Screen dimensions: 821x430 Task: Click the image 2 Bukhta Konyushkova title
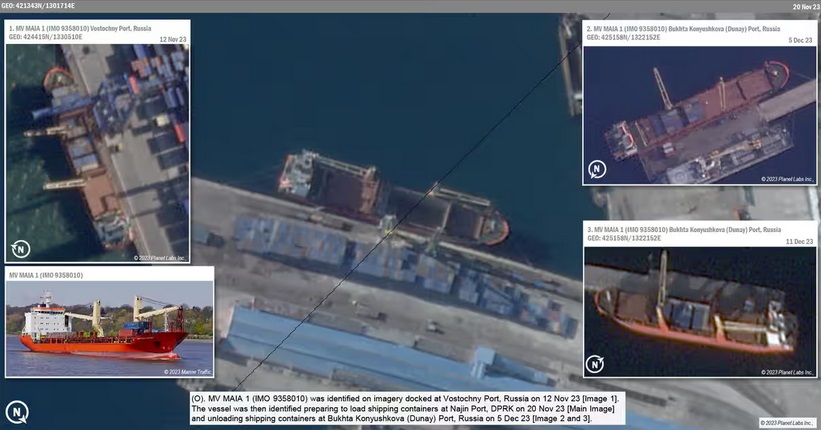tap(683, 30)
